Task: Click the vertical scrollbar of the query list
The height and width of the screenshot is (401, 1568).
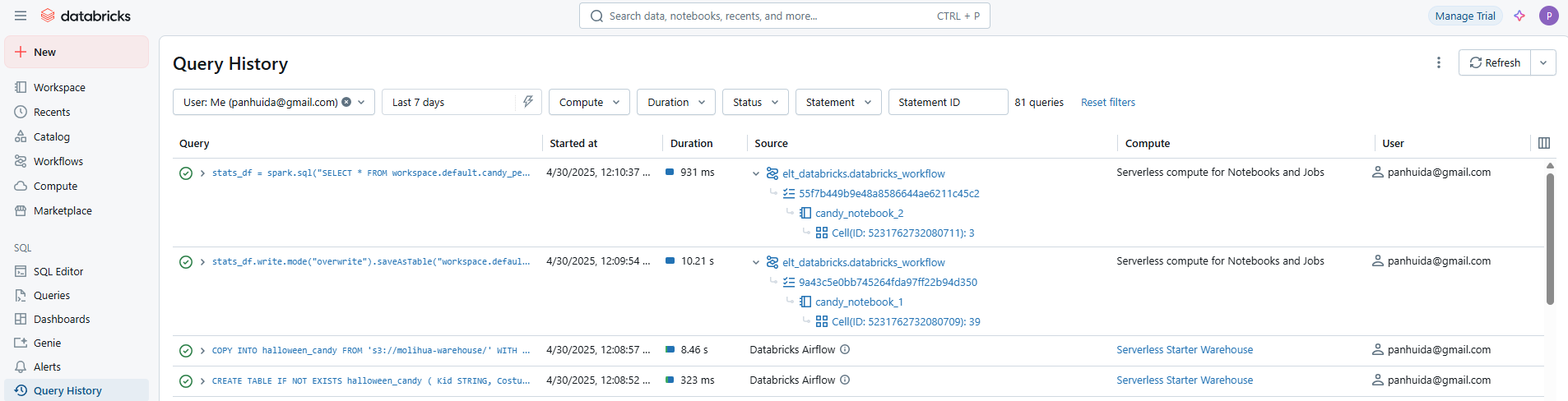Action: 1550,238
